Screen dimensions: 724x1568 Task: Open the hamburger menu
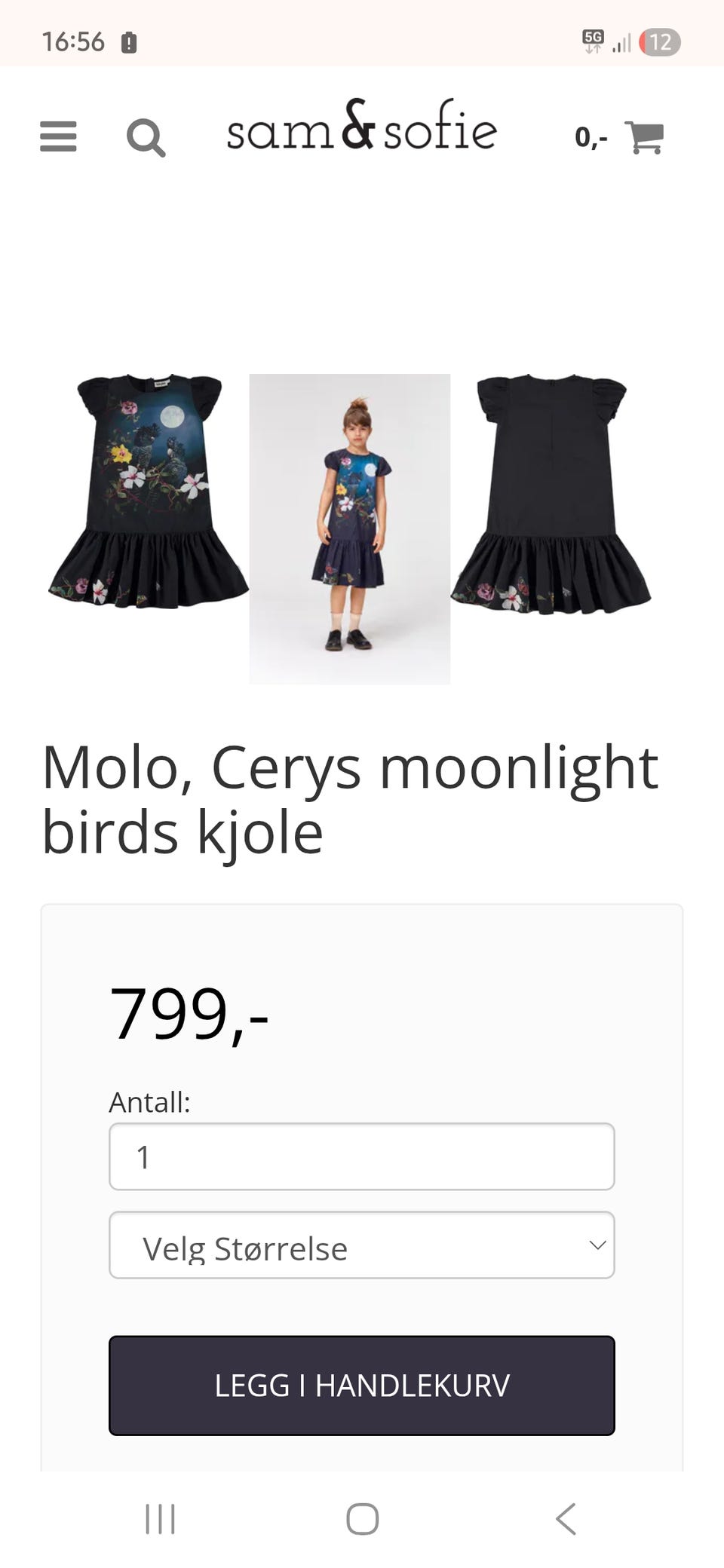pyautogui.click(x=58, y=136)
